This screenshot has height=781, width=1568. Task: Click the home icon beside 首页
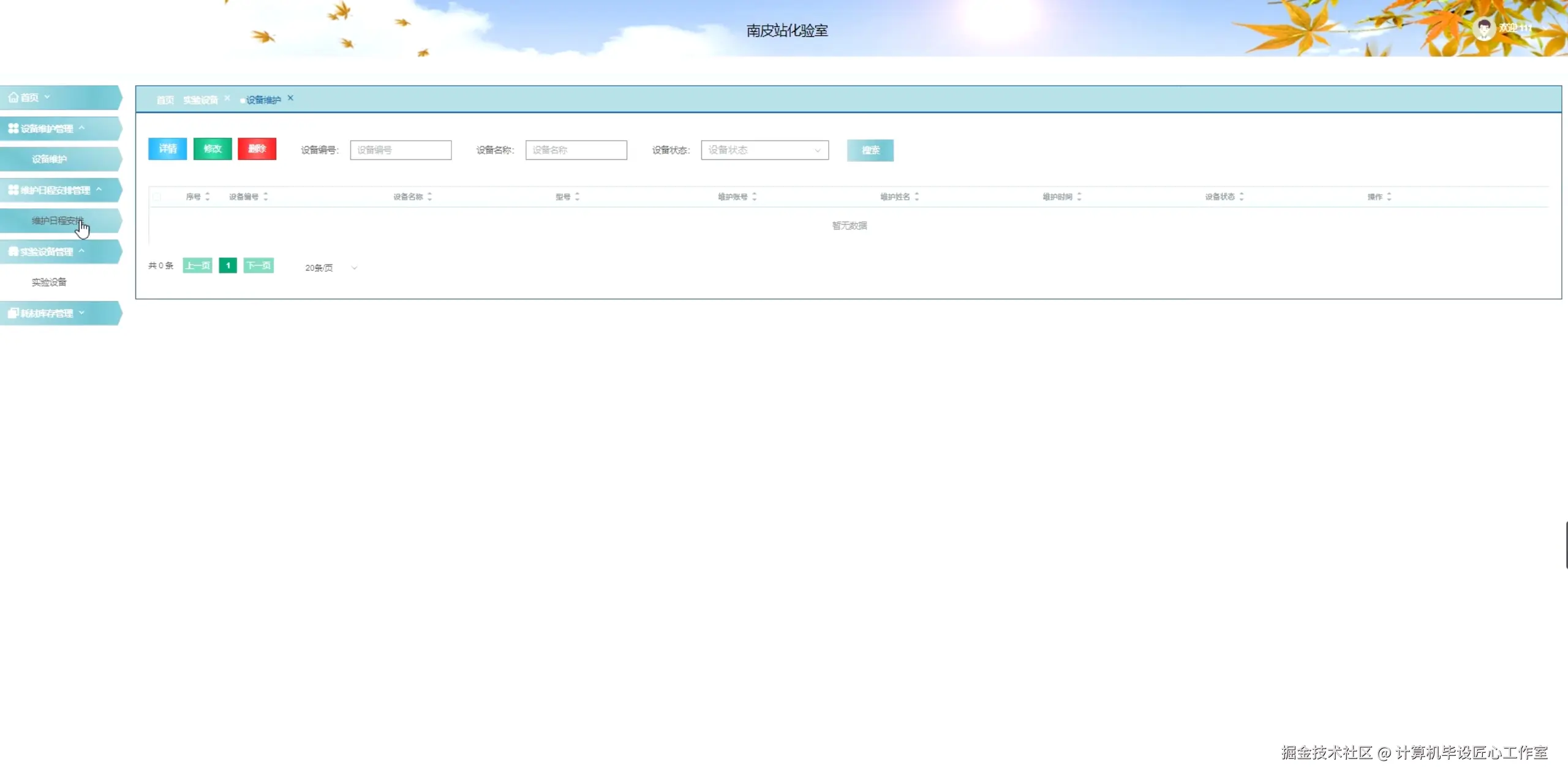13,97
